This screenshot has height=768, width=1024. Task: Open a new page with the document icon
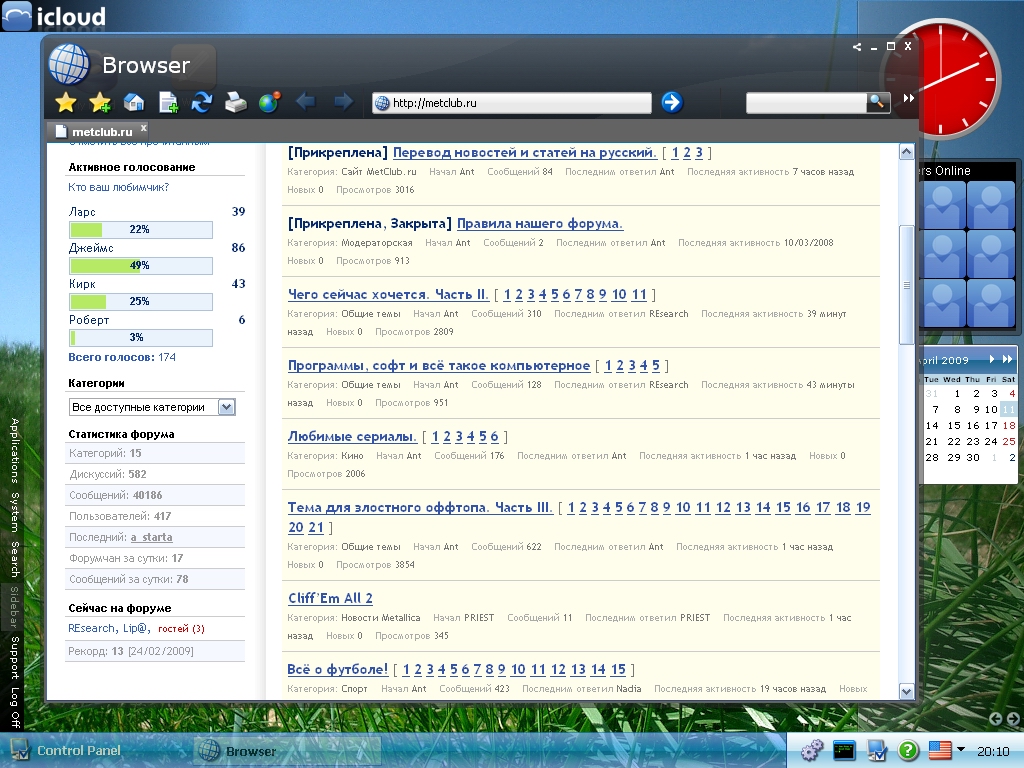(168, 102)
